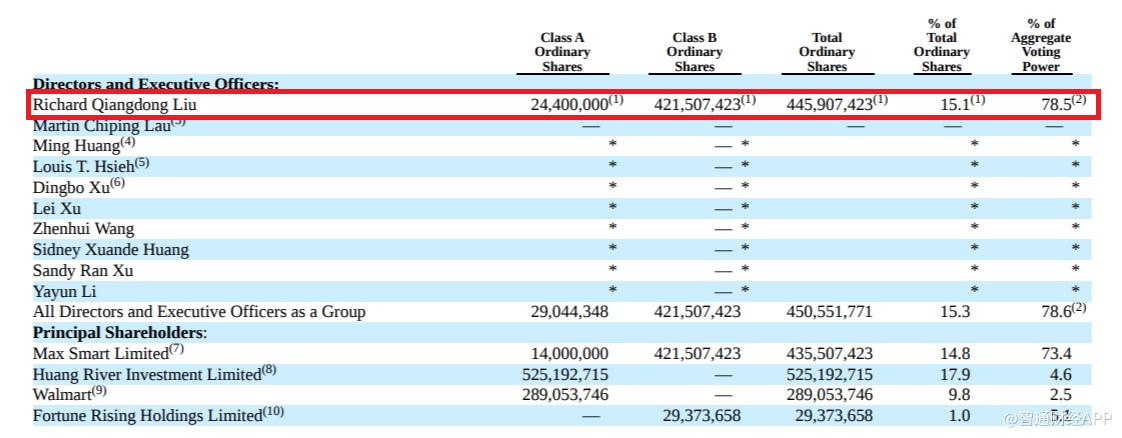The height and width of the screenshot is (438, 1122).
Task: Select All Directors and Executive Officers as a Group
Action: (x=199, y=312)
